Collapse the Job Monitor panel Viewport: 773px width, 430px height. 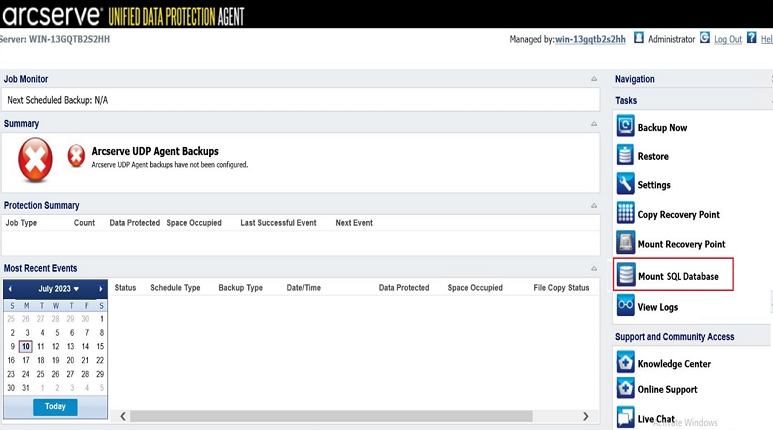pyautogui.click(x=594, y=79)
